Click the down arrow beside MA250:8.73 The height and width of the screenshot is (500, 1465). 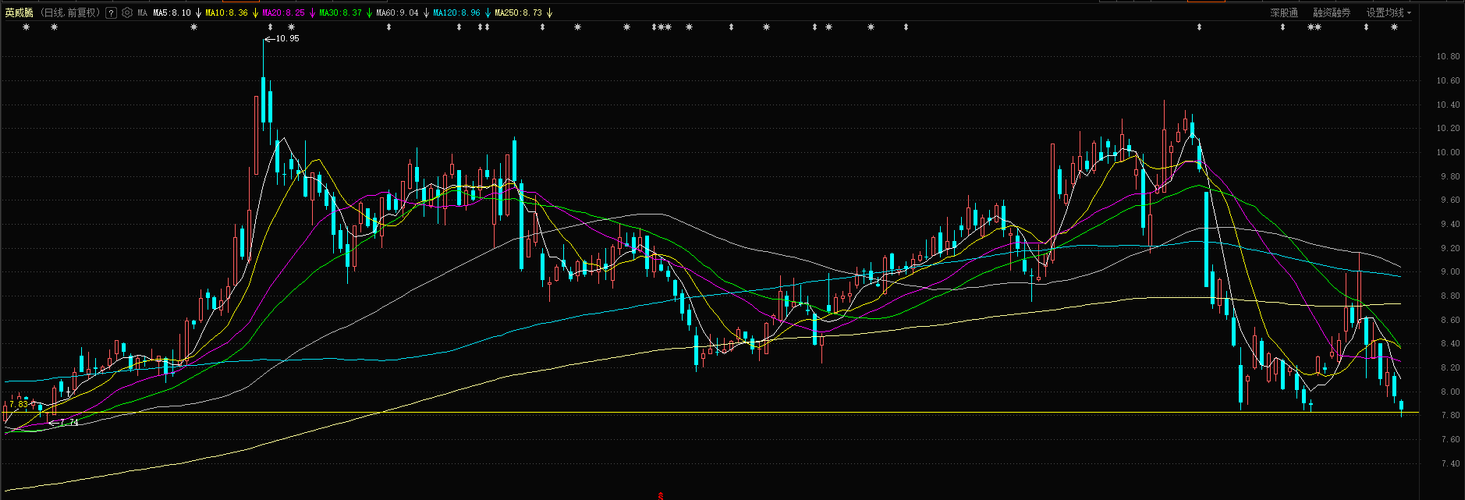[550, 13]
